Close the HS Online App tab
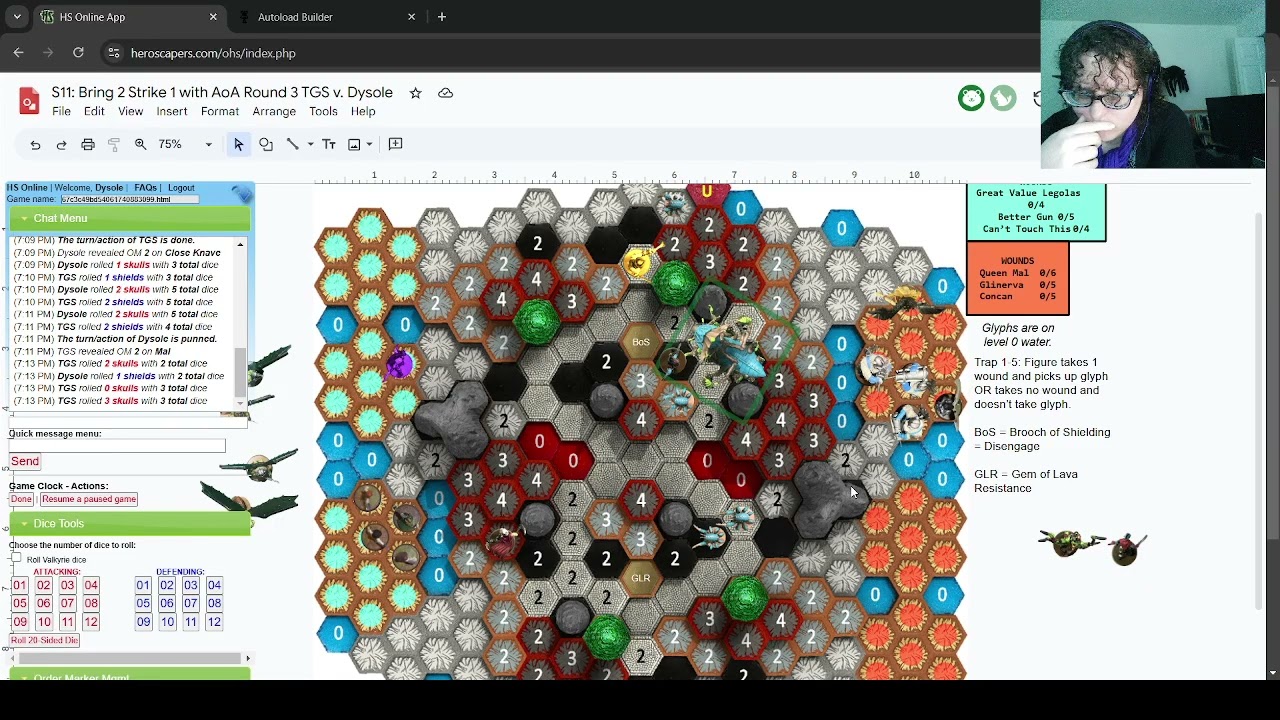This screenshot has width=1280, height=720. pos(213,17)
